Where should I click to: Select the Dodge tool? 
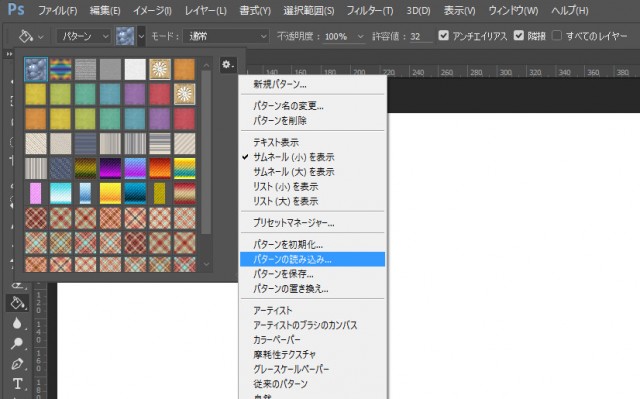pyautogui.click(x=17, y=343)
